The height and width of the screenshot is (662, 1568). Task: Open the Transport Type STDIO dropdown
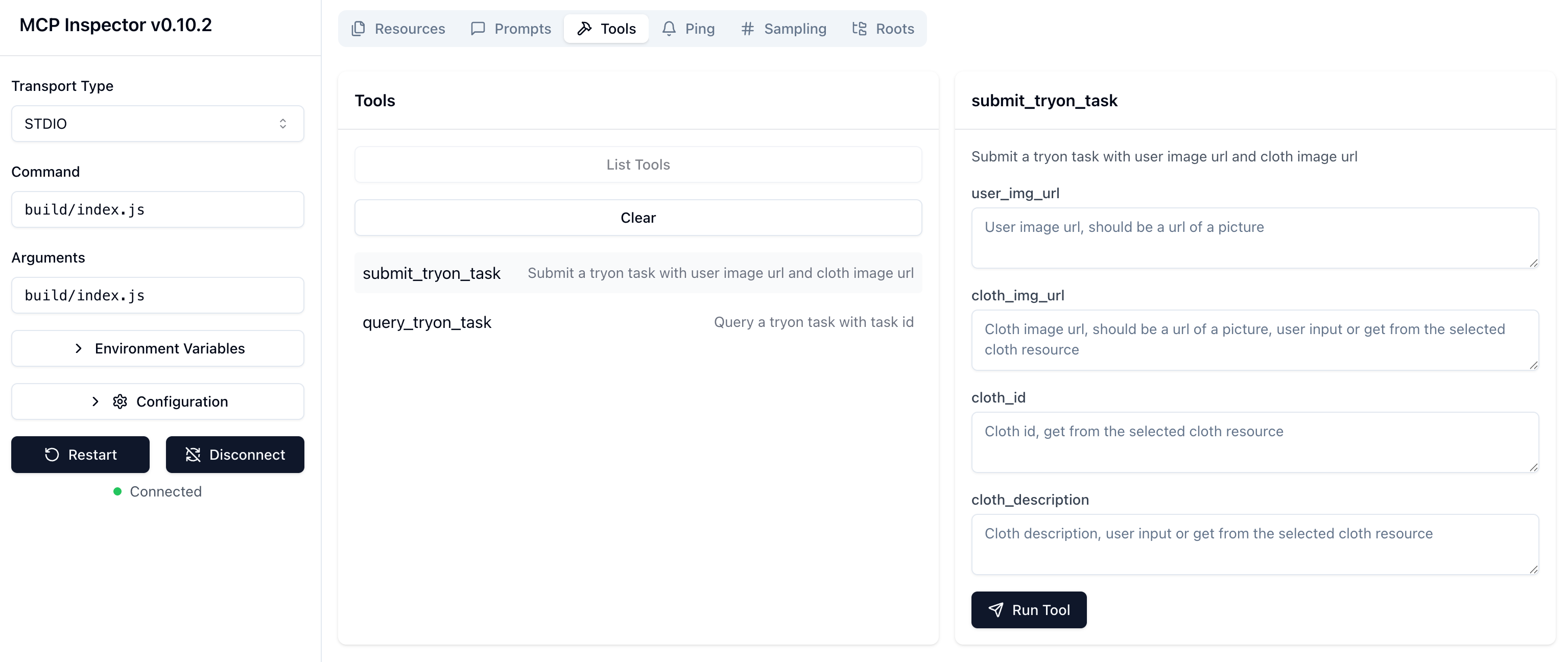[x=158, y=124]
